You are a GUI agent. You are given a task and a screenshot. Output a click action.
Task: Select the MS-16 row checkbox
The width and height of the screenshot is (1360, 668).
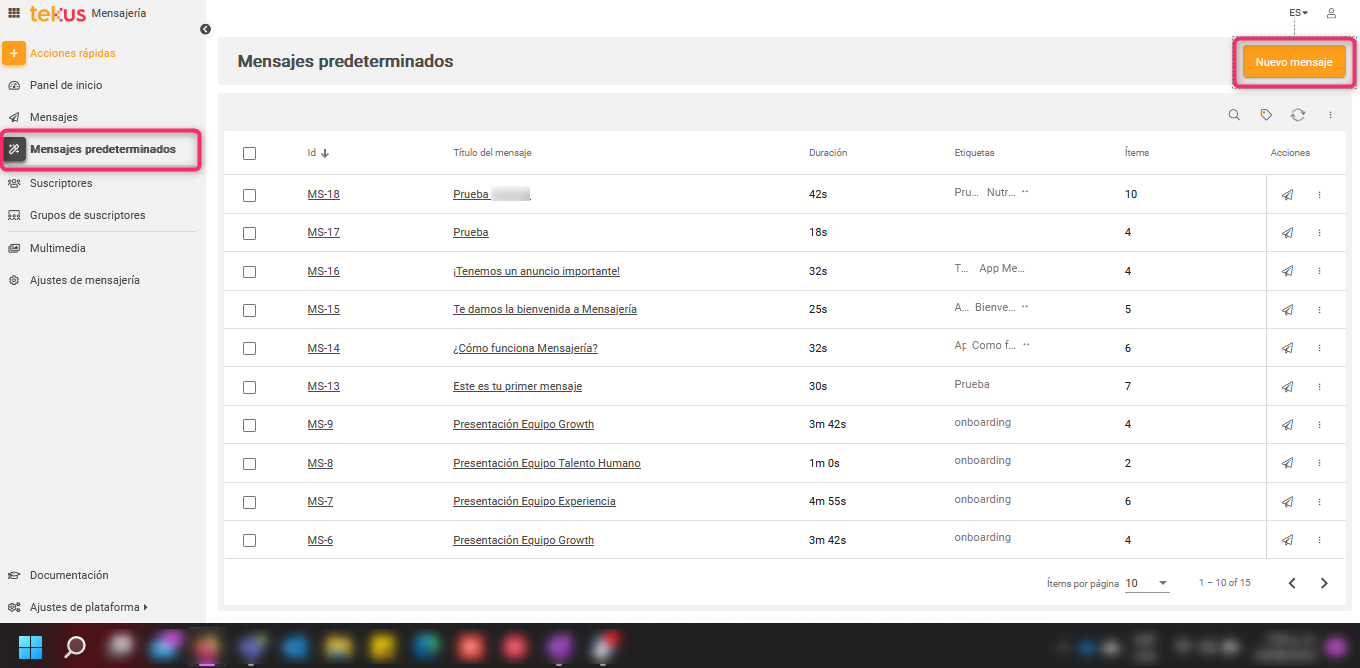[x=249, y=272]
